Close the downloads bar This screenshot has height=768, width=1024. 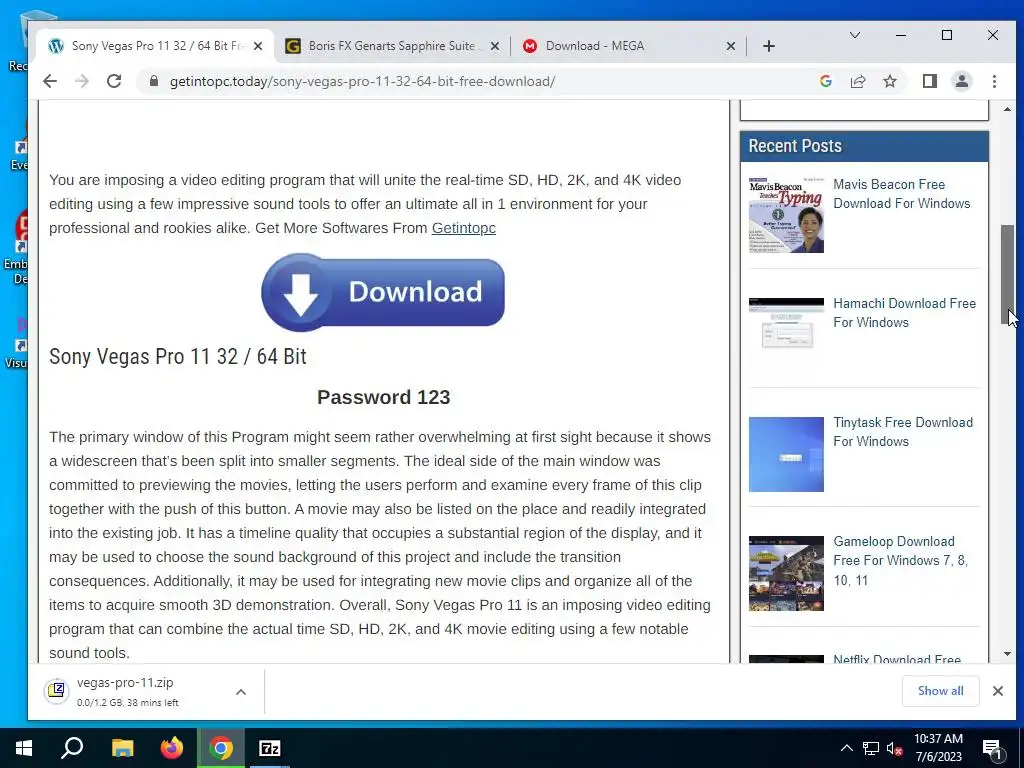point(997,691)
